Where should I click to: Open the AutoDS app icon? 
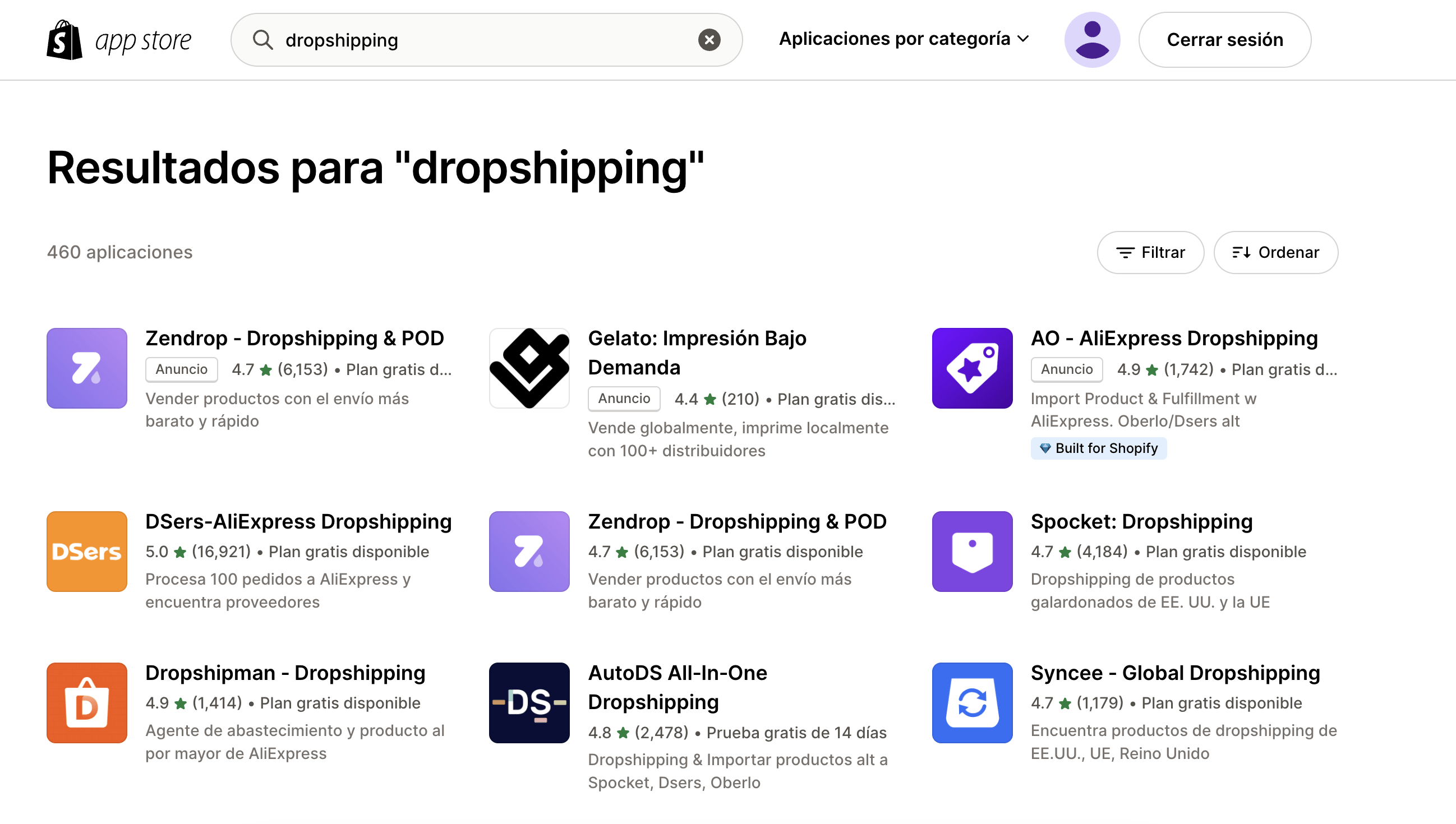pos(529,702)
